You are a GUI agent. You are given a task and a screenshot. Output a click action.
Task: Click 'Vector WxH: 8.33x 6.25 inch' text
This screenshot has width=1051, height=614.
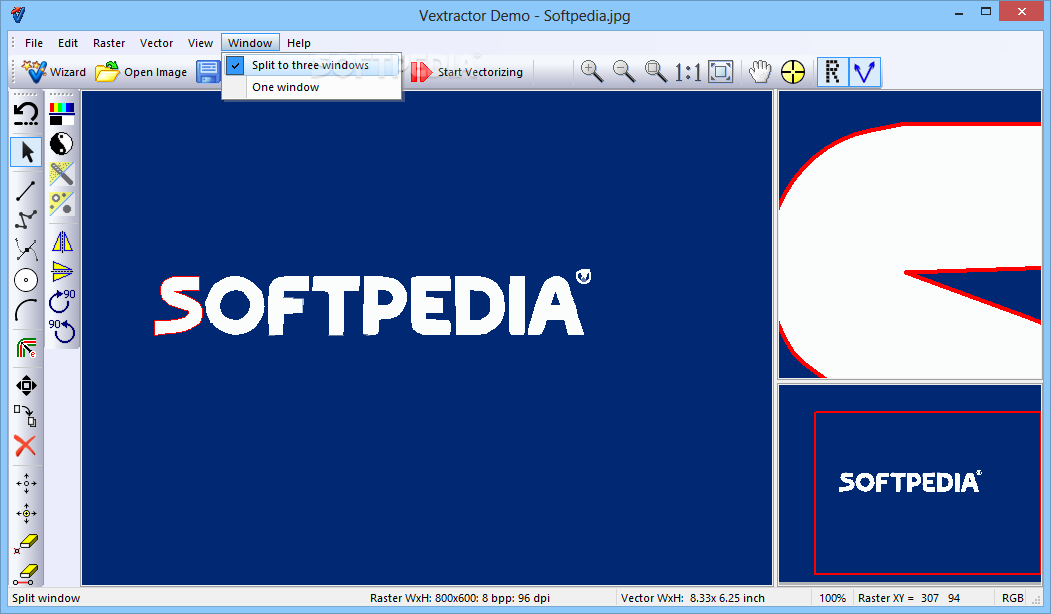tap(692, 598)
